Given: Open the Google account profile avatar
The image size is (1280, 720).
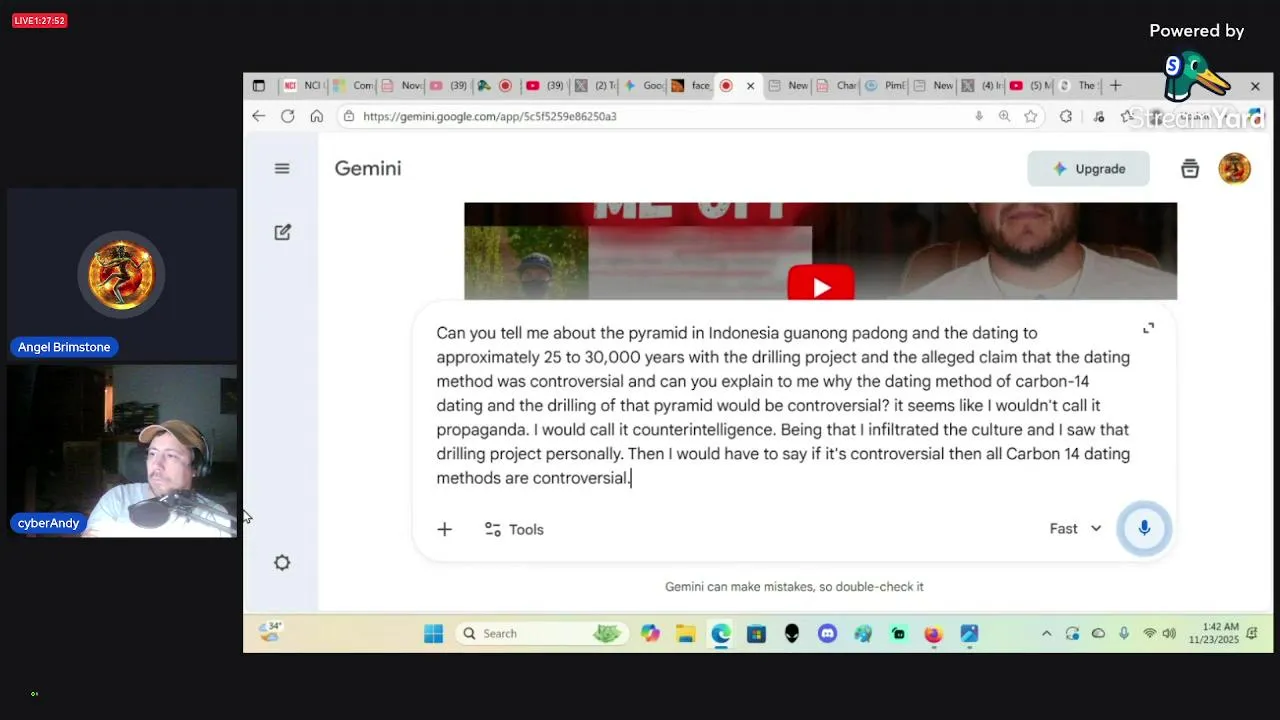Looking at the screenshot, I should tap(1234, 169).
